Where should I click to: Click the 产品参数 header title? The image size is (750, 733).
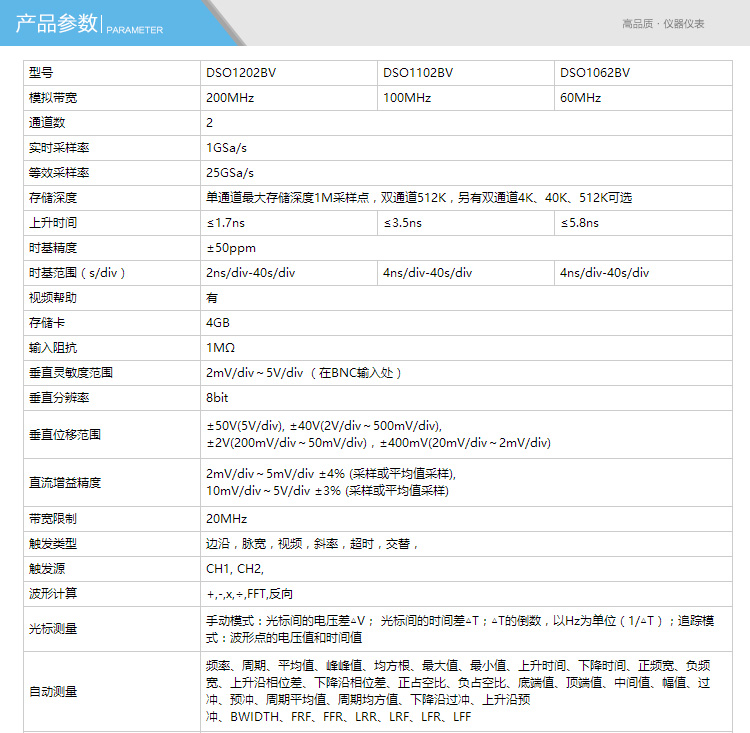[57, 24]
